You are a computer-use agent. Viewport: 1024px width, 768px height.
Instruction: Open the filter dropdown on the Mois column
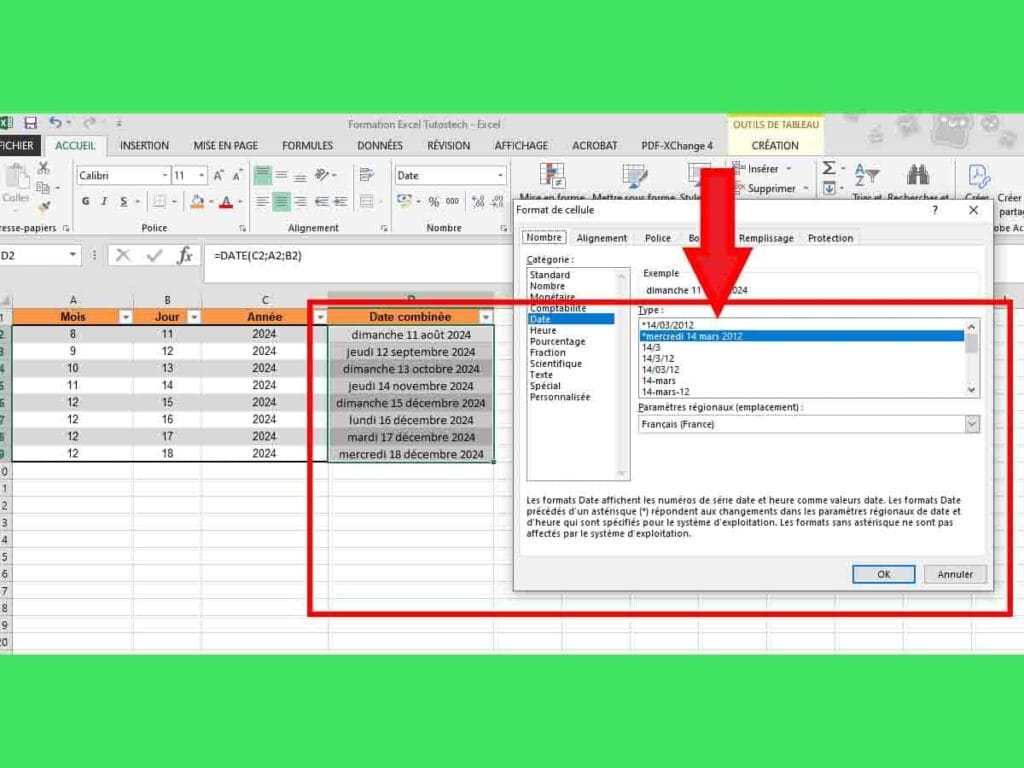click(x=126, y=316)
